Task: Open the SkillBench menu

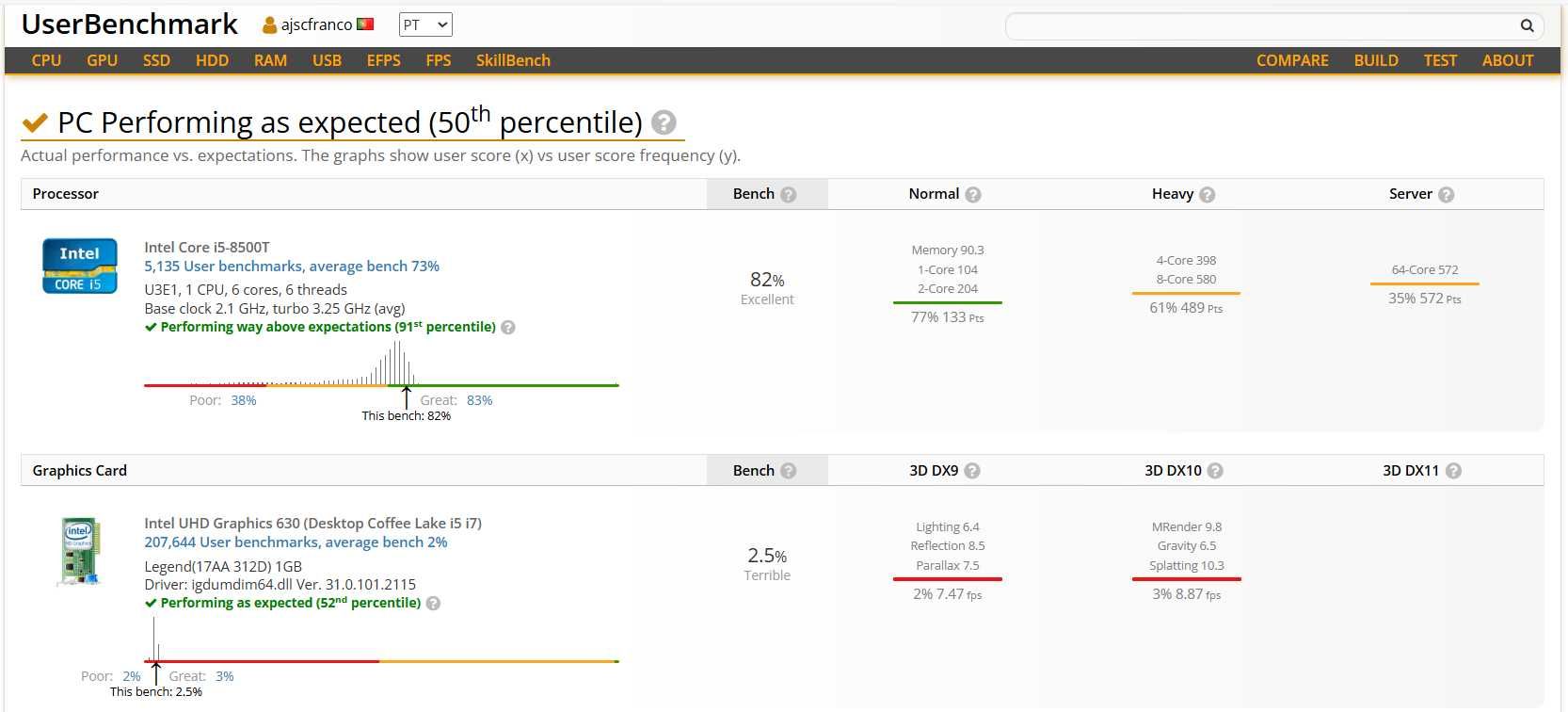Action: coord(513,60)
